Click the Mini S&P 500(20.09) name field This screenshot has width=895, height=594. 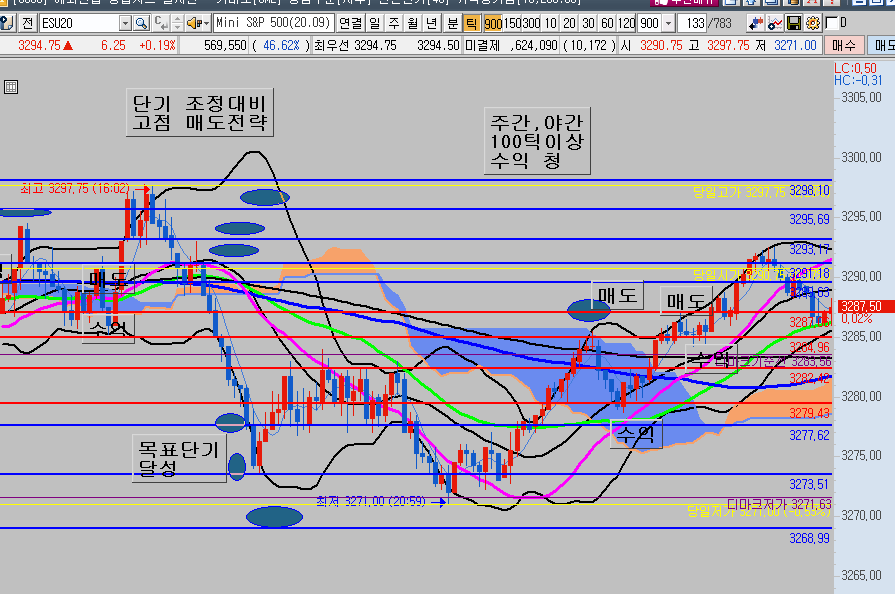click(273, 23)
